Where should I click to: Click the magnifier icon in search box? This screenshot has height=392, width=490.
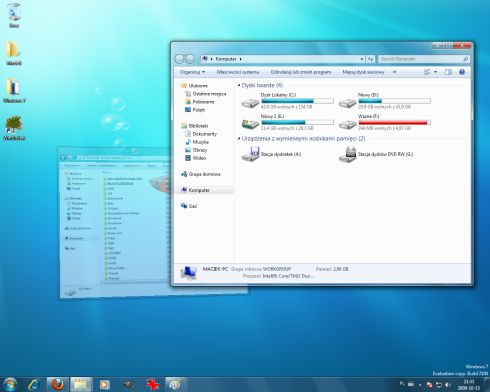(466, 59)
